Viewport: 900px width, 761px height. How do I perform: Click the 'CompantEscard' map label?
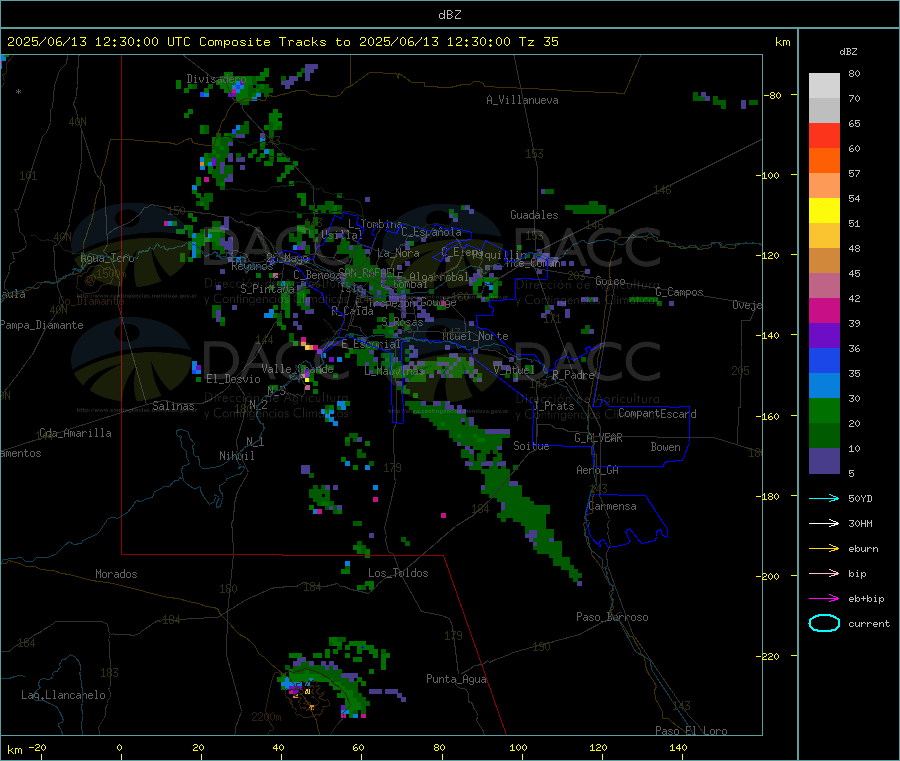point(657,414)
